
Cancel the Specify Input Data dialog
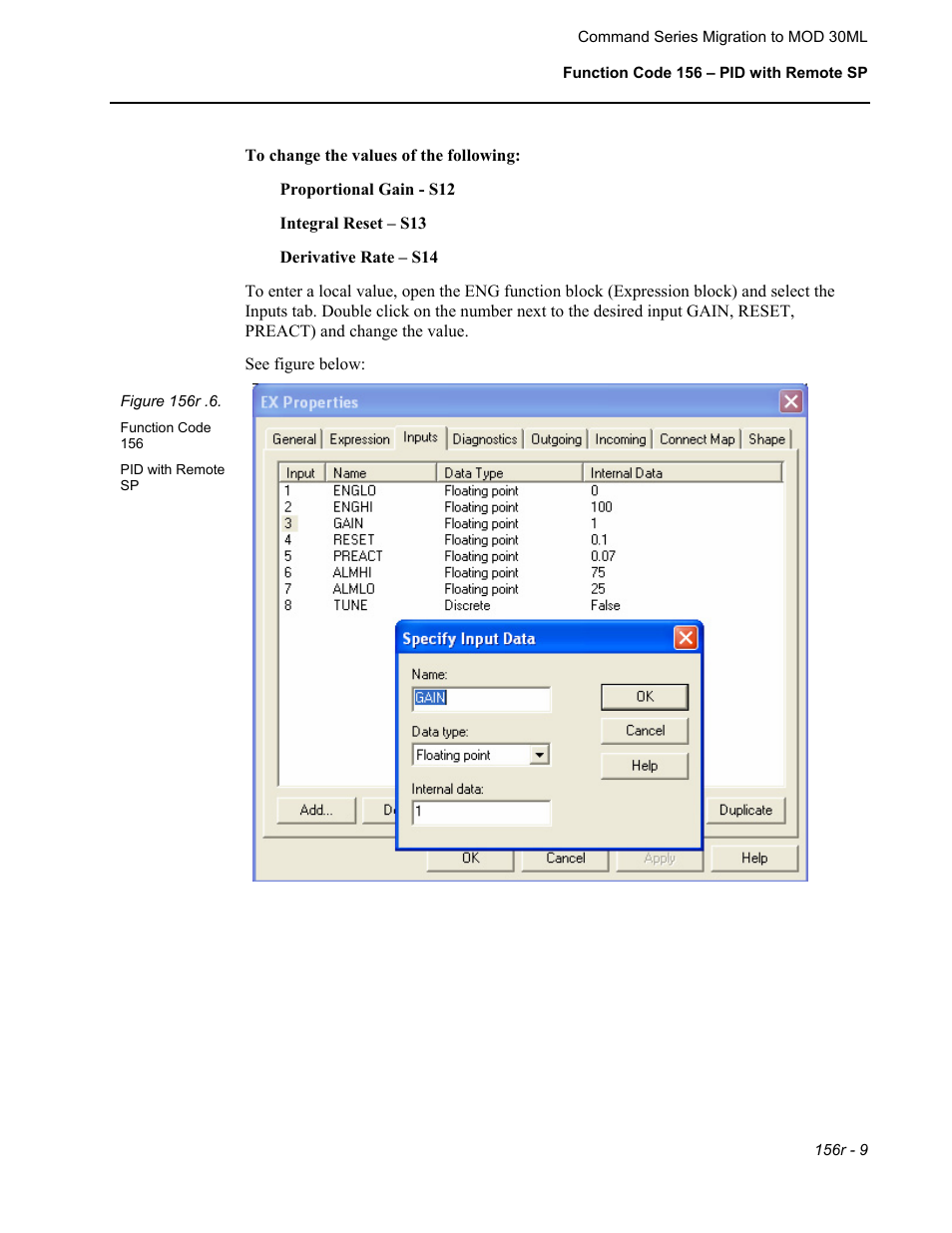coord(645,731)
